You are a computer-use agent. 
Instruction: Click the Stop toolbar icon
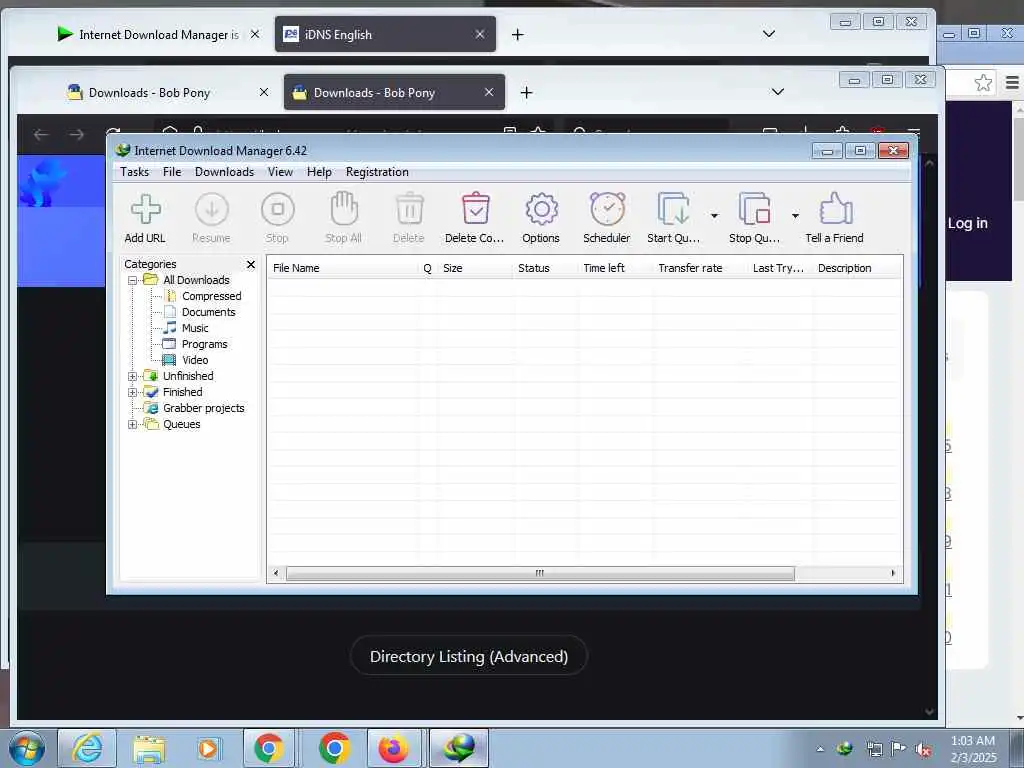[x=278, y=210]
